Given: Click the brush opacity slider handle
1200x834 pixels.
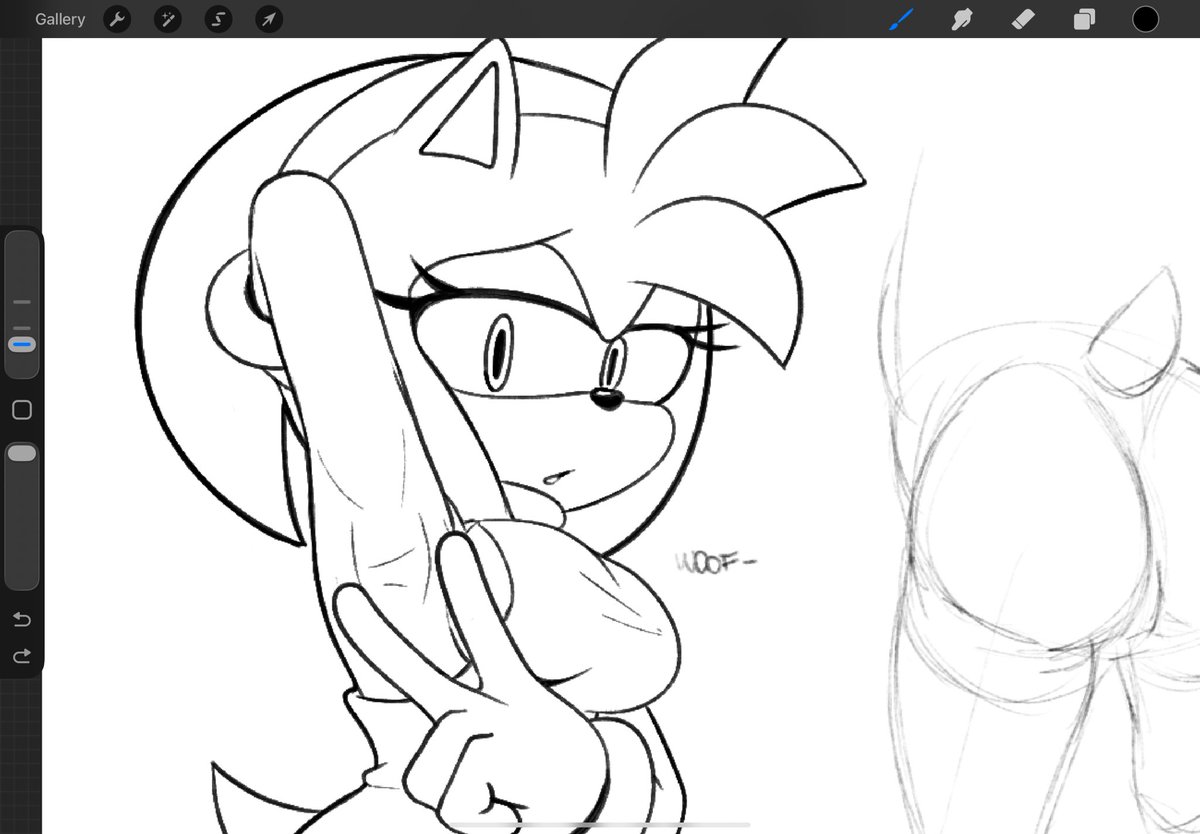Looking at the screenshot, I should point(22,454).
